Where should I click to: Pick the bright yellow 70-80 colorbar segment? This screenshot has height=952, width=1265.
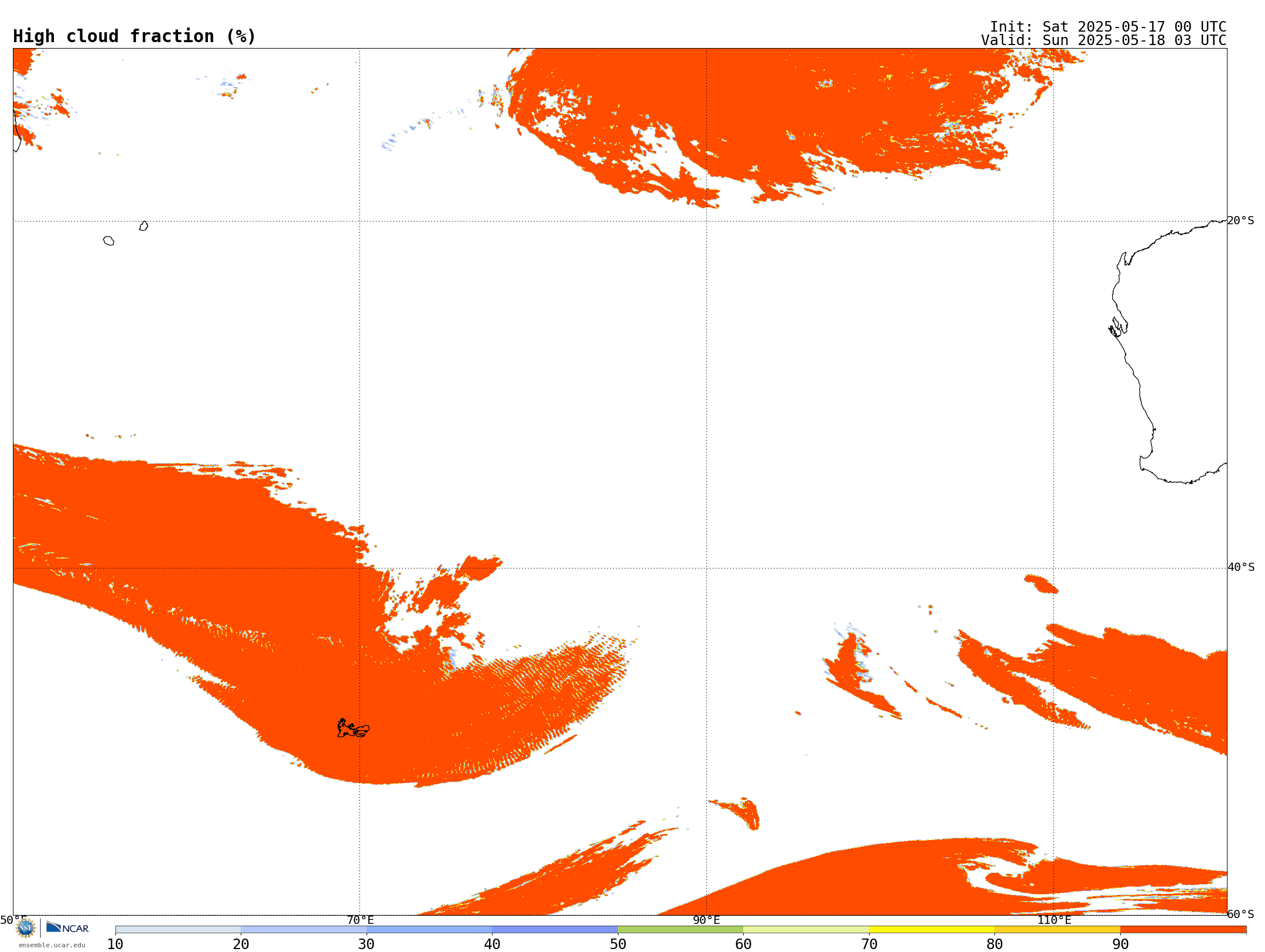tap(932, 930)
